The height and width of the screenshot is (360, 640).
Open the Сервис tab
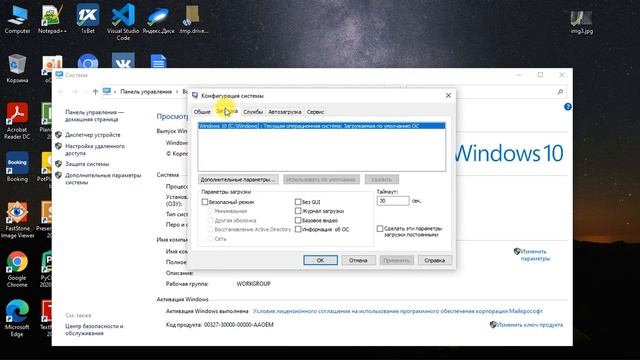315,112
